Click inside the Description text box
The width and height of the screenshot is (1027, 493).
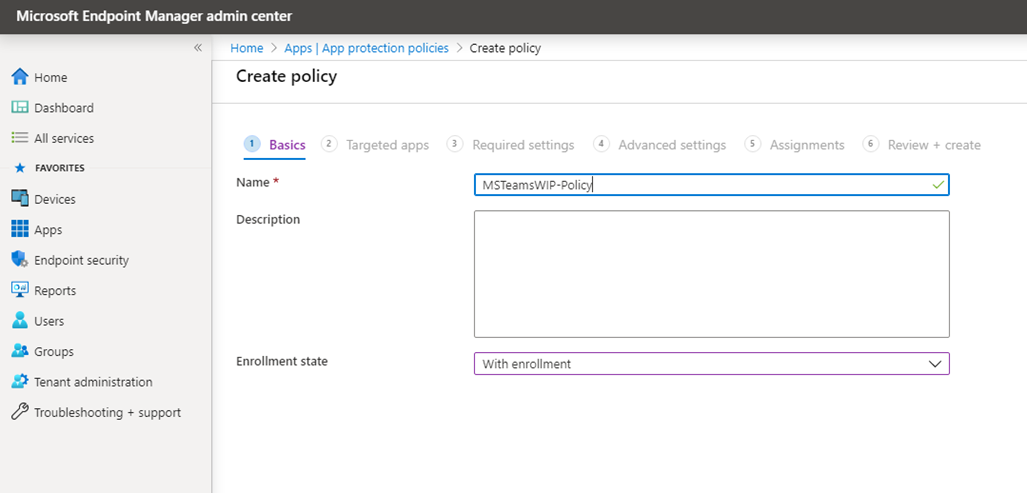click(711, 274)
